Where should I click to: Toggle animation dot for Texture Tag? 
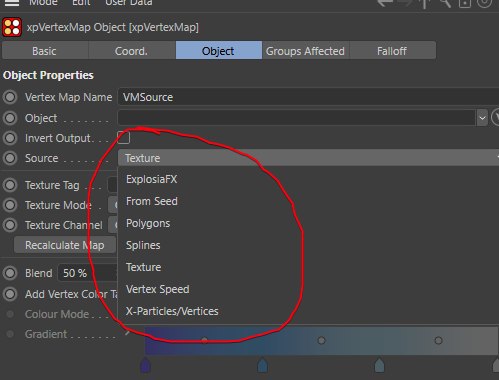10,185
